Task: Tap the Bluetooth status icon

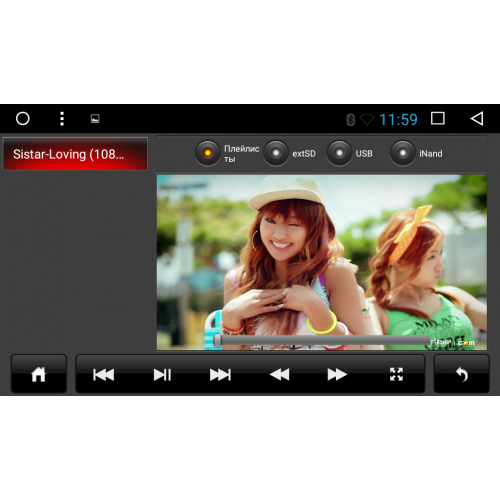Action: [350, 119]
